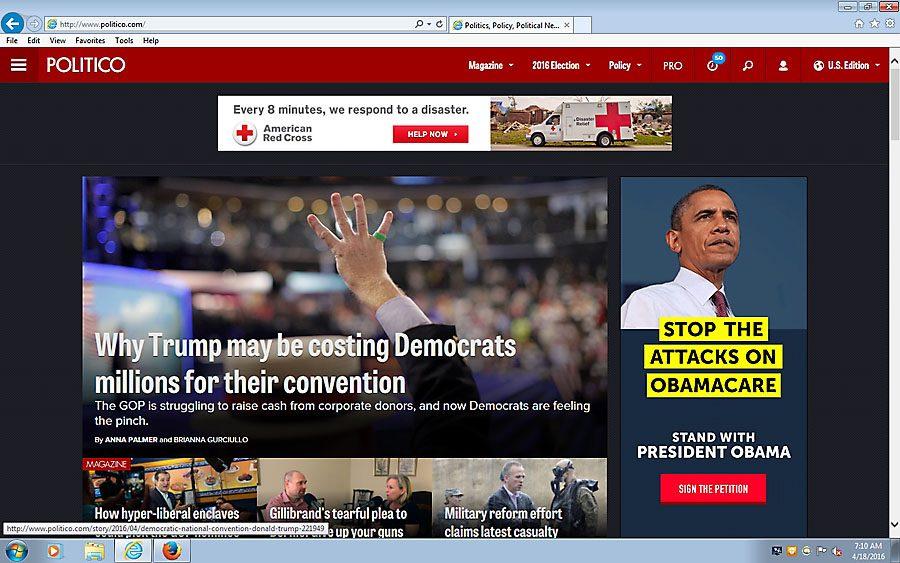Click the POLITICO logo
The height and width of the screenshot is (563, 900).
[x=86, y=65]
